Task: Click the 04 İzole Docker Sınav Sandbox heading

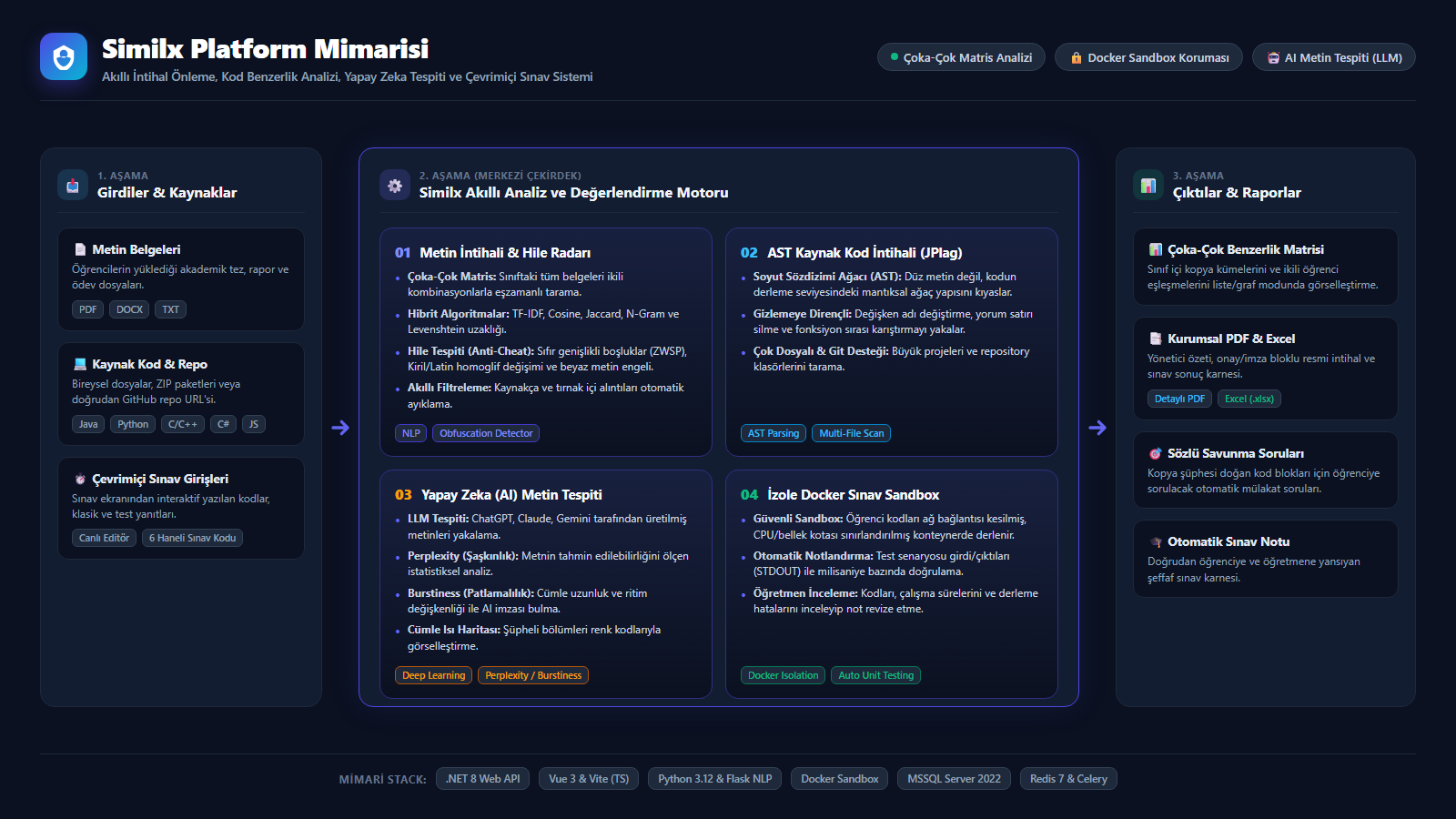Action: pyautogui.click(x=840, y=495)
